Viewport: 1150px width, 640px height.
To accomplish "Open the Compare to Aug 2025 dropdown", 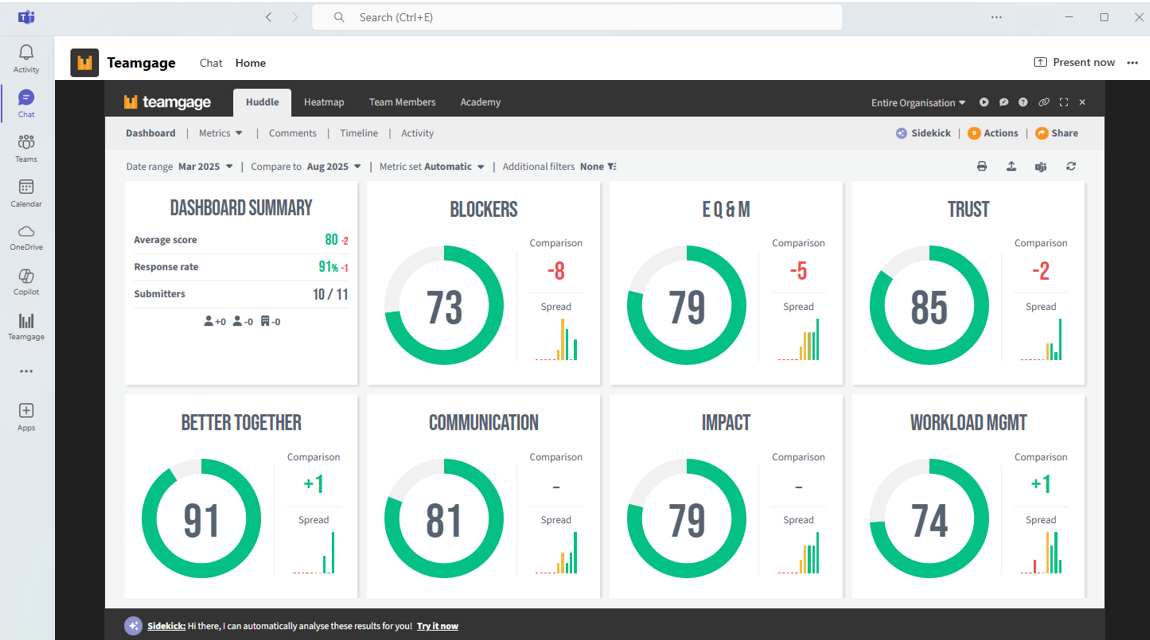I will [334, 167].
